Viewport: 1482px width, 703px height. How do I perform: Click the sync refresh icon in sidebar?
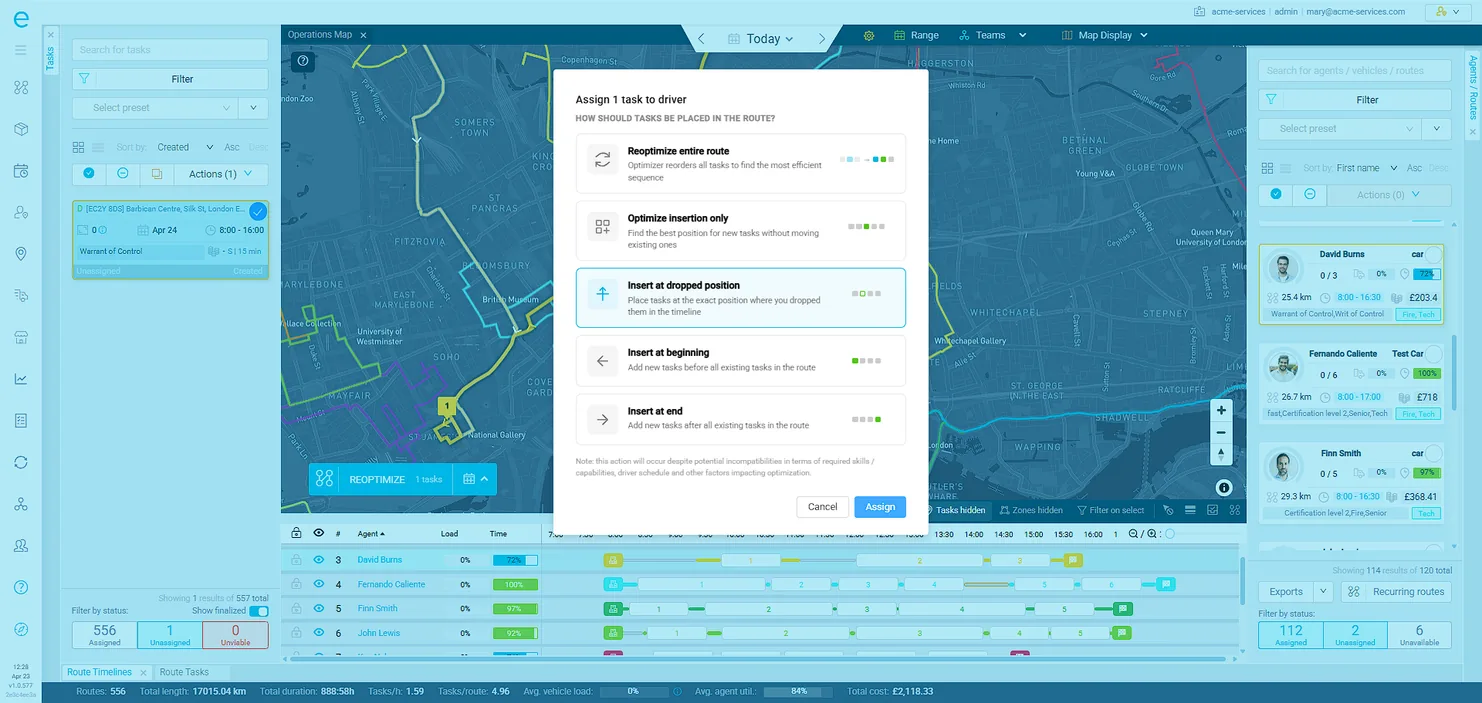point(20,462)
